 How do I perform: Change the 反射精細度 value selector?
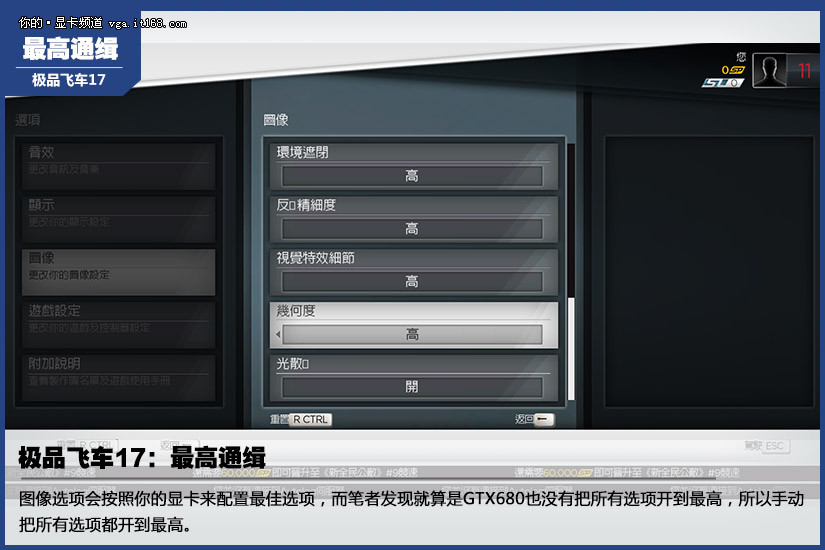click(412, 228)
